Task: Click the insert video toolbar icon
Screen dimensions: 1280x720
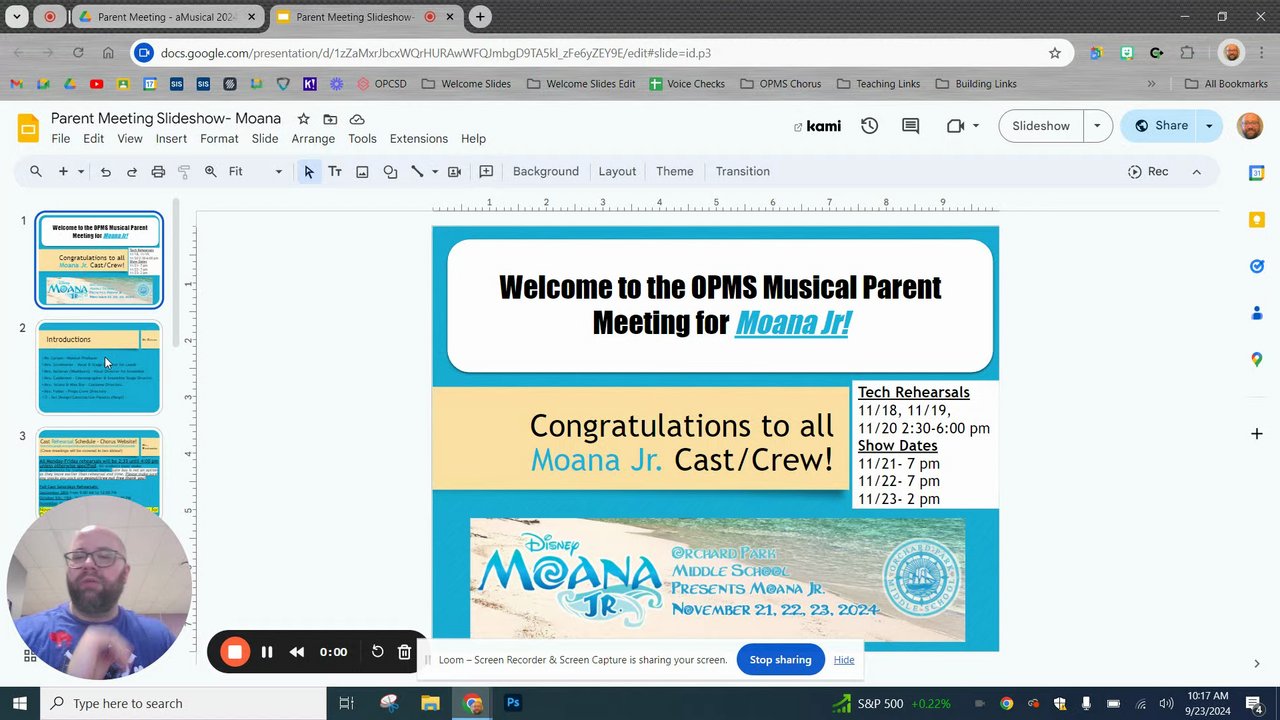Action: [x=454, y=172]
